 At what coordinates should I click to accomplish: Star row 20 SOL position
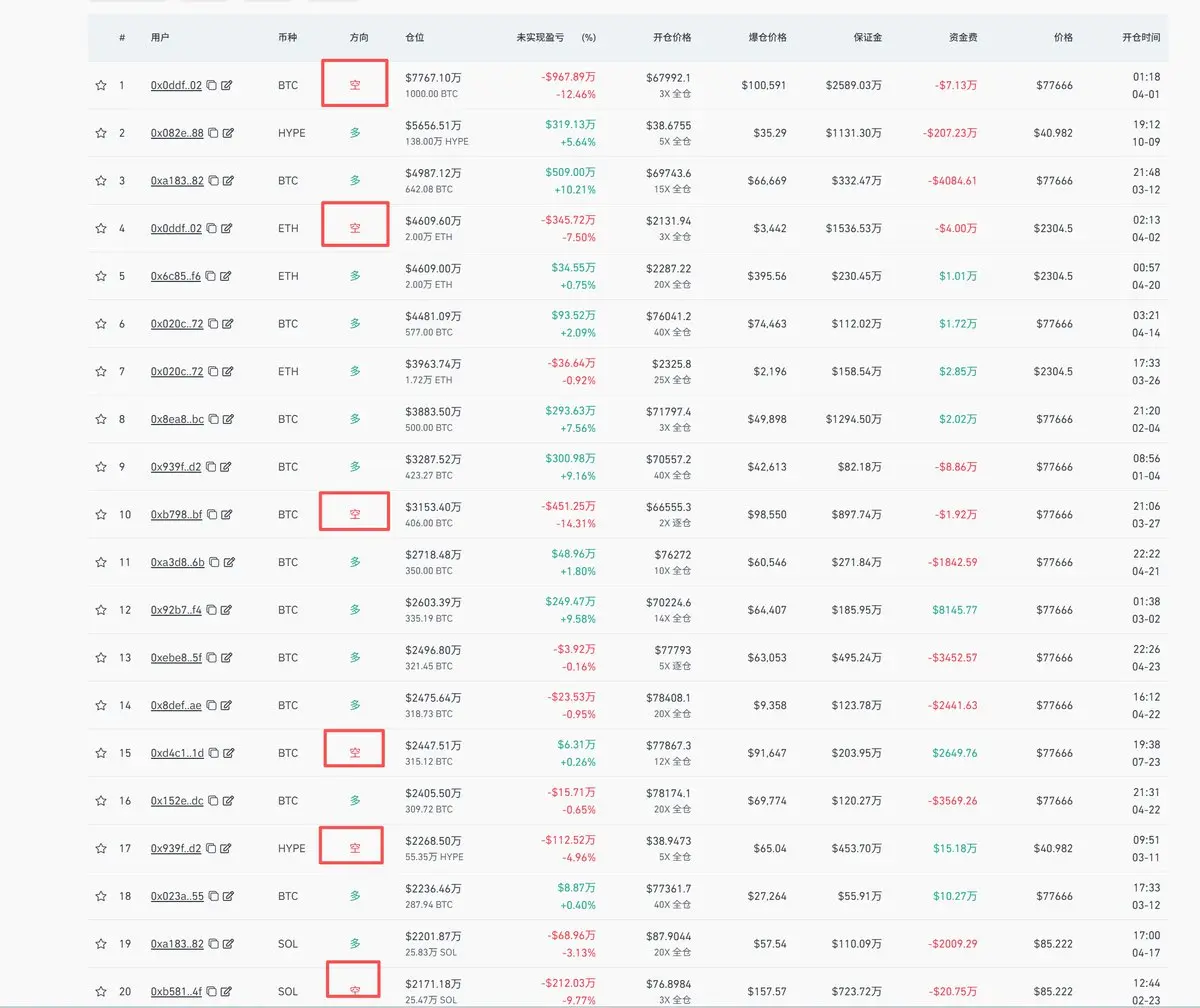pyautogui.click(x=100, y=992)
